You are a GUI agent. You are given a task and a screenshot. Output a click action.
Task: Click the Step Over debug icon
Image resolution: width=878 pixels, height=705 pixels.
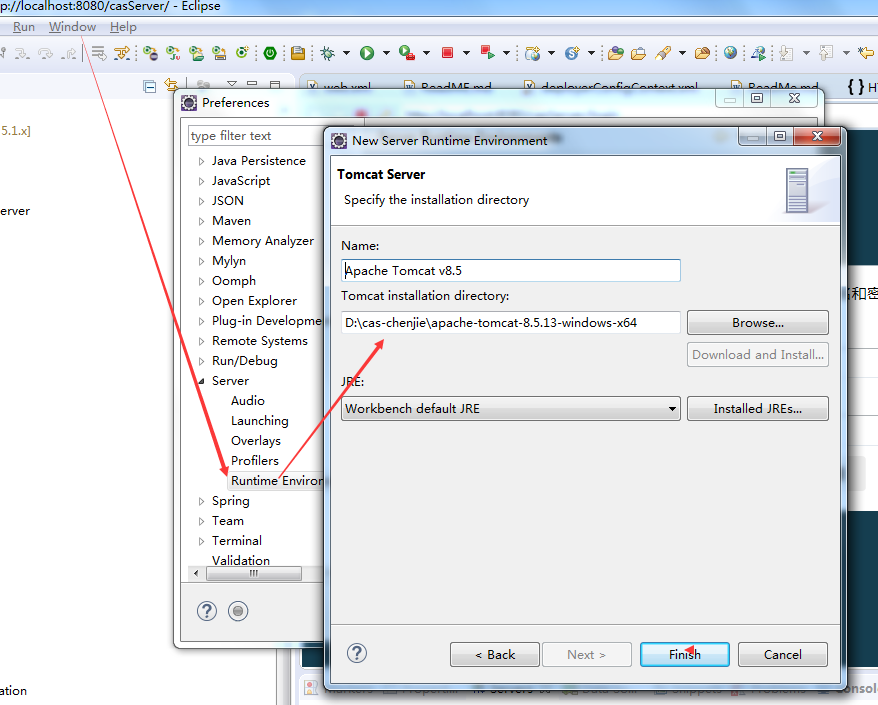click(x=45, y=53)
